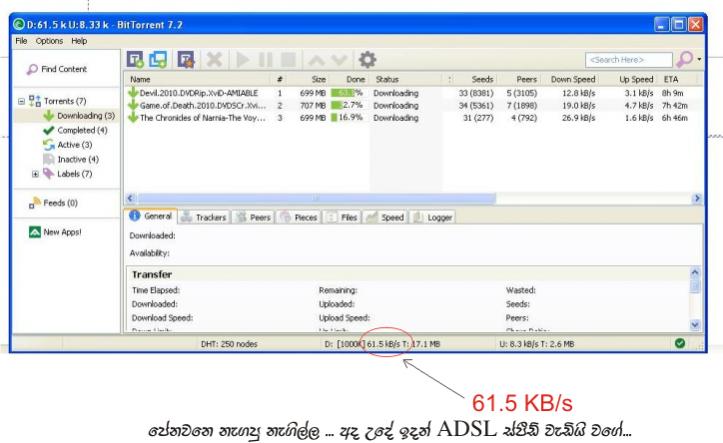Select the Downloading (3) category
This screenshot has height=443, width=723.
coord(79,115)
